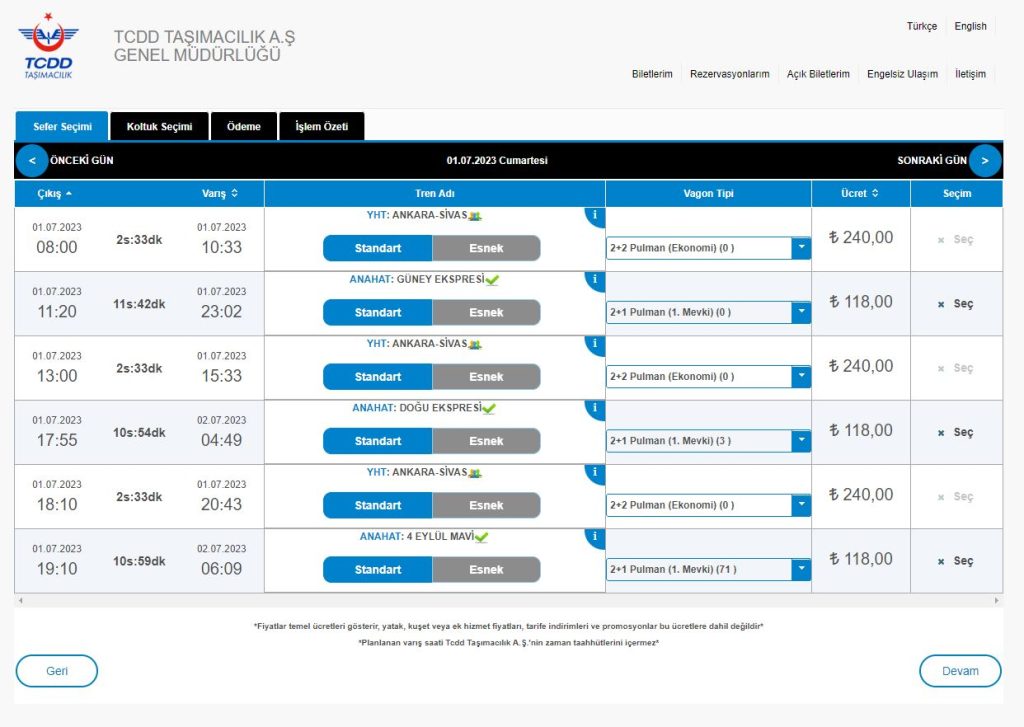
Task: Open info icon for 4 Eylül Mavi train
Action: pyautogui.click(x=596, y=537)
